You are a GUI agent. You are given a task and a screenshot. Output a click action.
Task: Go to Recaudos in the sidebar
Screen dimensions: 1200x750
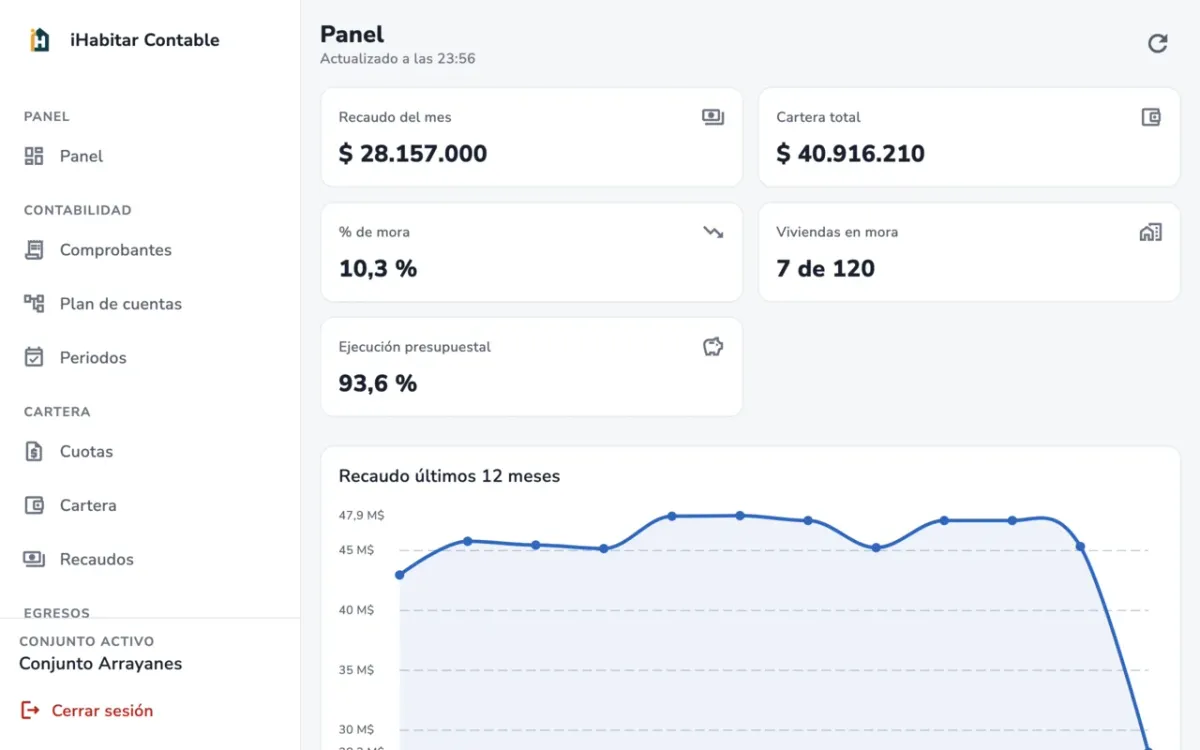pos(150,560)
